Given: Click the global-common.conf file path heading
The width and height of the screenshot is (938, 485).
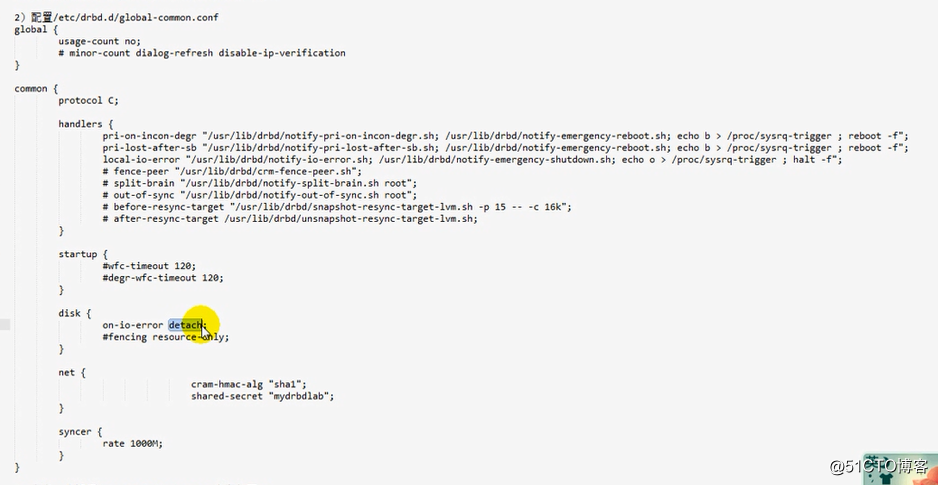Looking at the screenshot, I should click(x=117, y=17).
